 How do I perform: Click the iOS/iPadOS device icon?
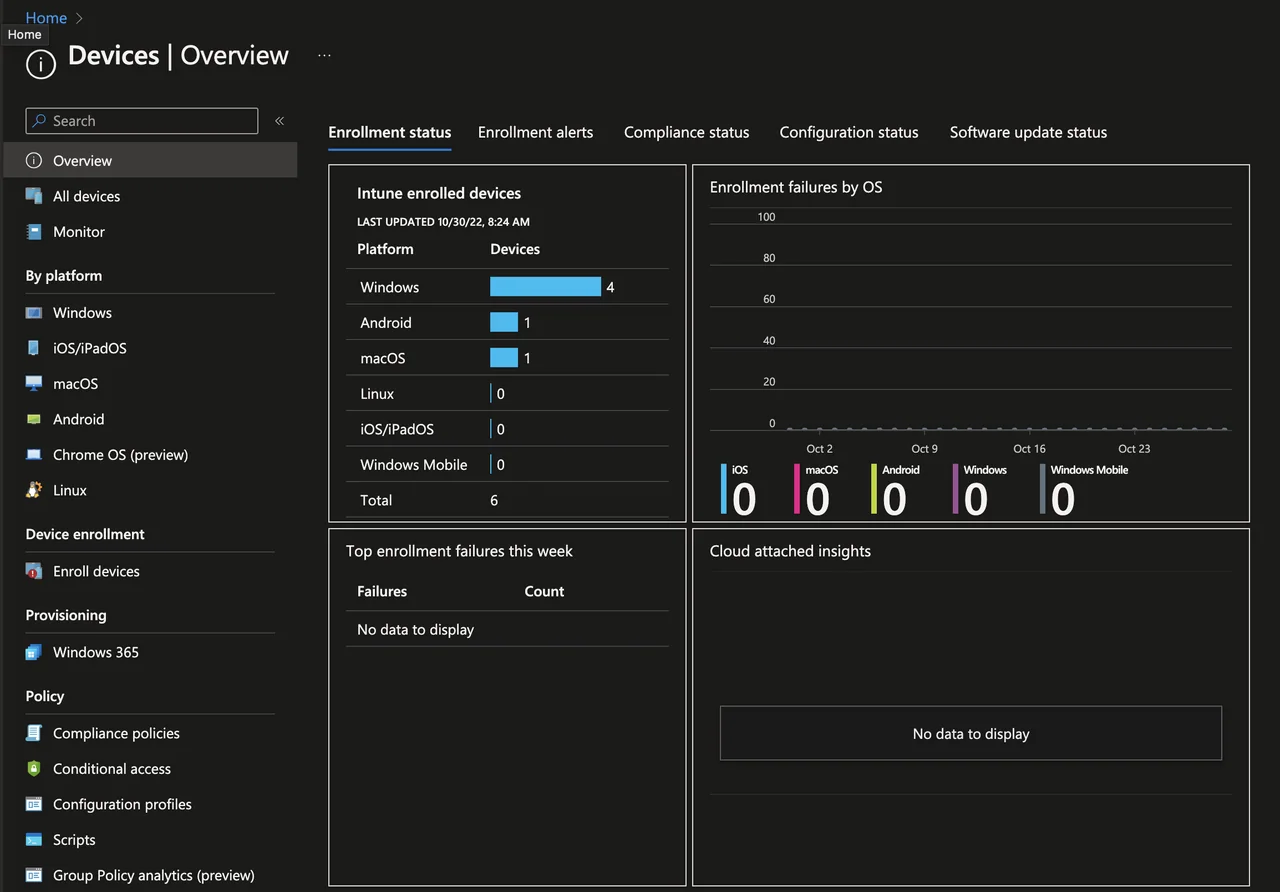34,348
